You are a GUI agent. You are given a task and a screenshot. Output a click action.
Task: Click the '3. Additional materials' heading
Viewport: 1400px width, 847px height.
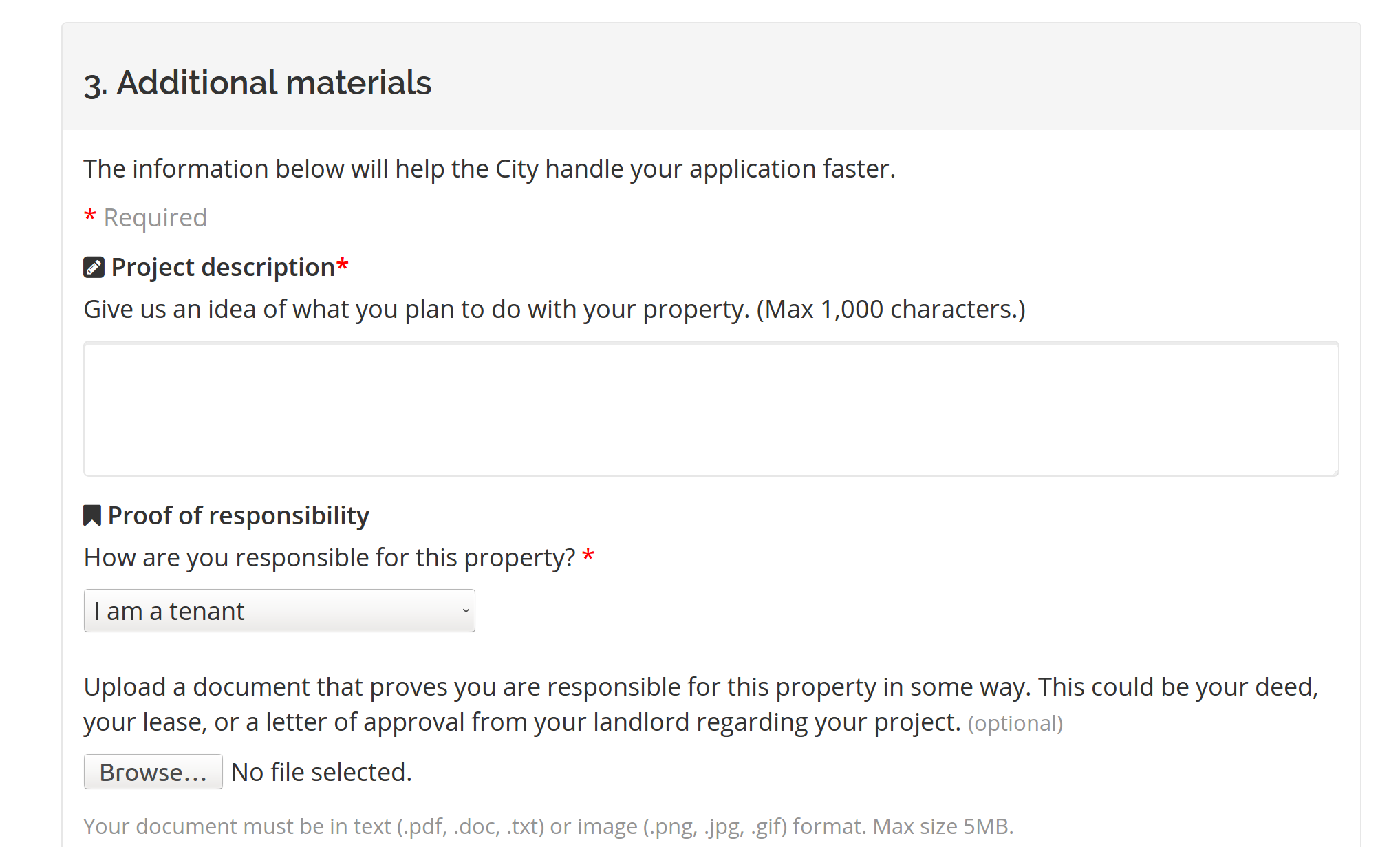(x=257, y=83)
